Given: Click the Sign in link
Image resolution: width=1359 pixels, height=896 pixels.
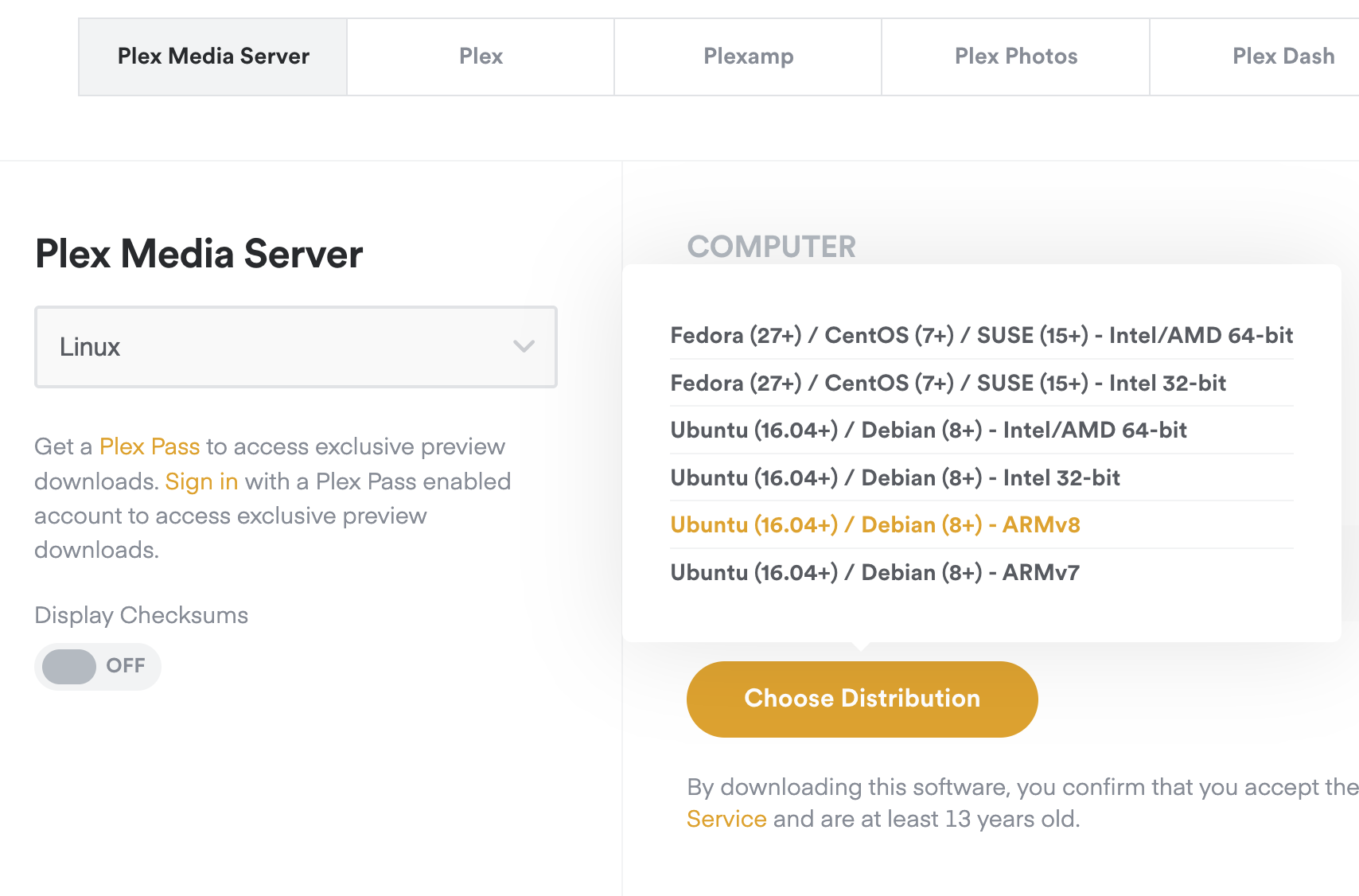Looking at the screenshot, I should pyautogui.click(x=201, y=481).
